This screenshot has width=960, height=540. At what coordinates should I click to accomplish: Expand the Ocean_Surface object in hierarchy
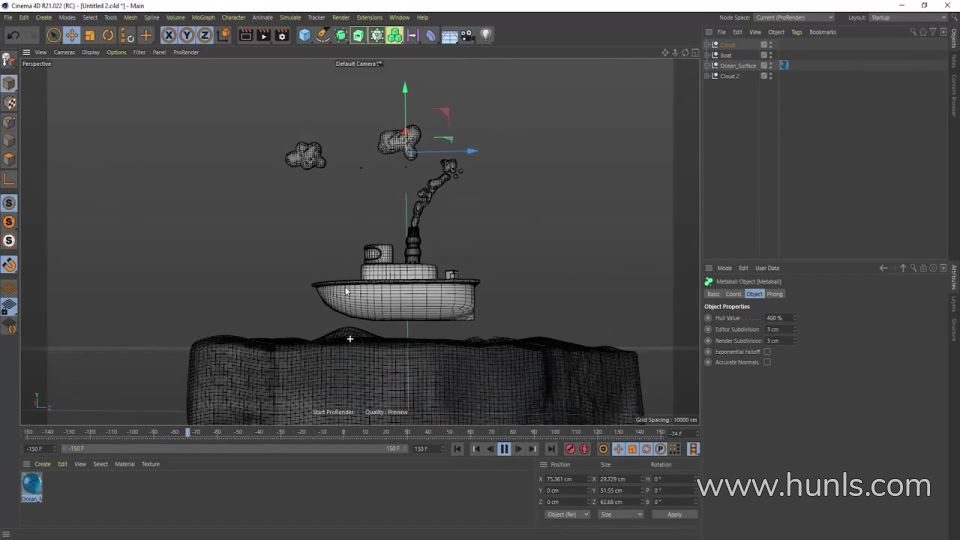click(x=707, y=66)
